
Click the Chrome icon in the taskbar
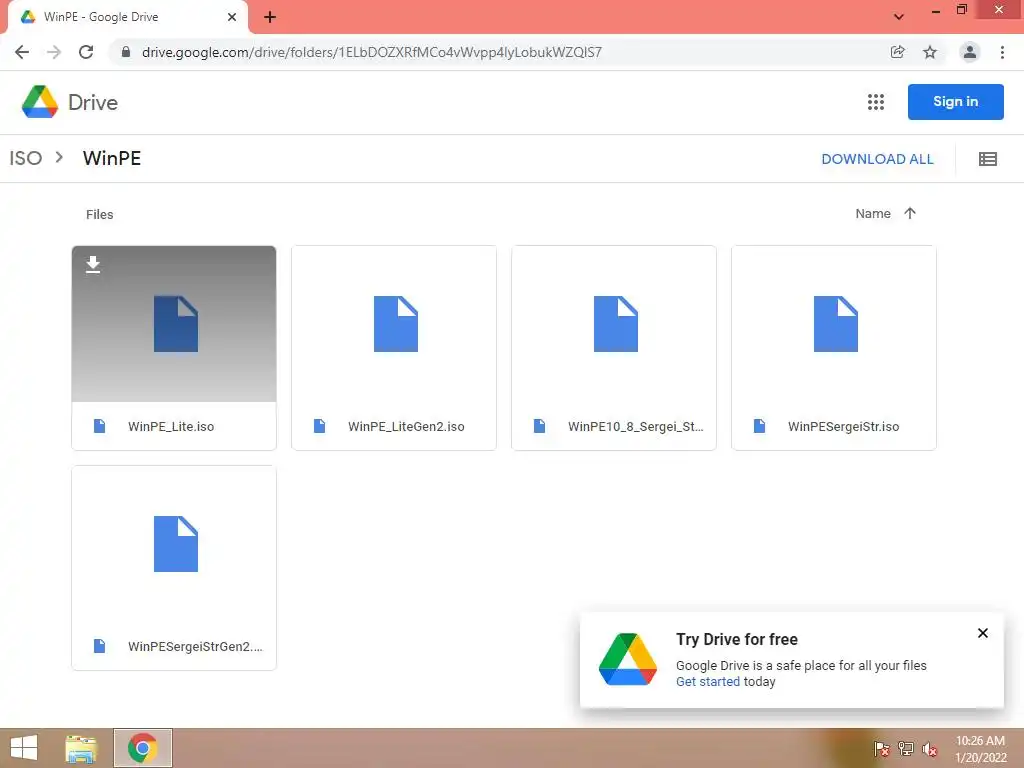142,748
